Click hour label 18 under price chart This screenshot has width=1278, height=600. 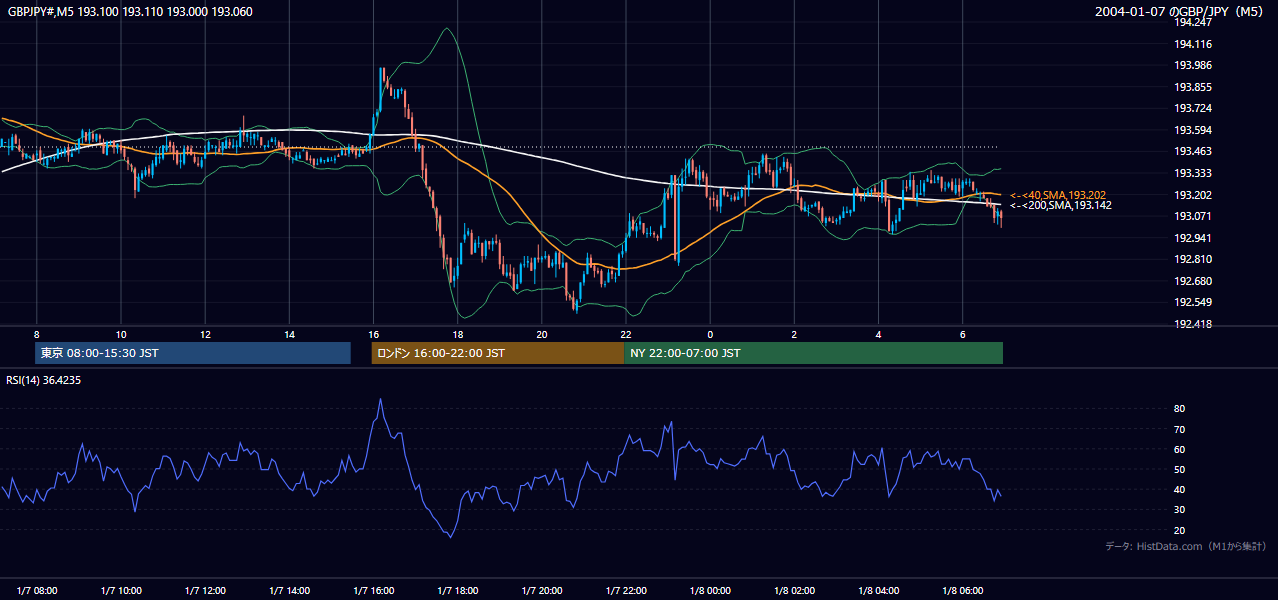coord(458,334)
